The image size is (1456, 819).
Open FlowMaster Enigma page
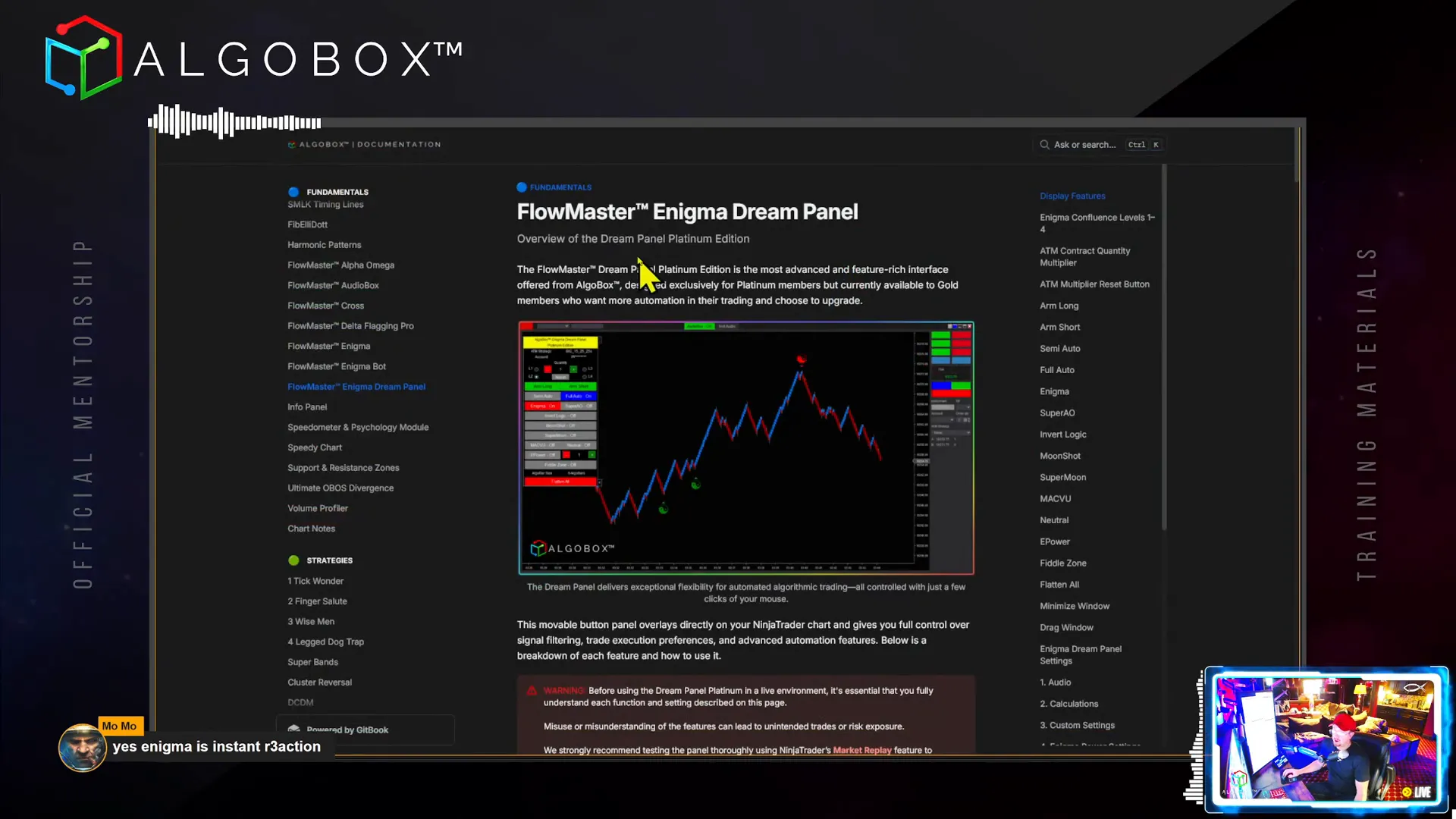click(328, 347)
